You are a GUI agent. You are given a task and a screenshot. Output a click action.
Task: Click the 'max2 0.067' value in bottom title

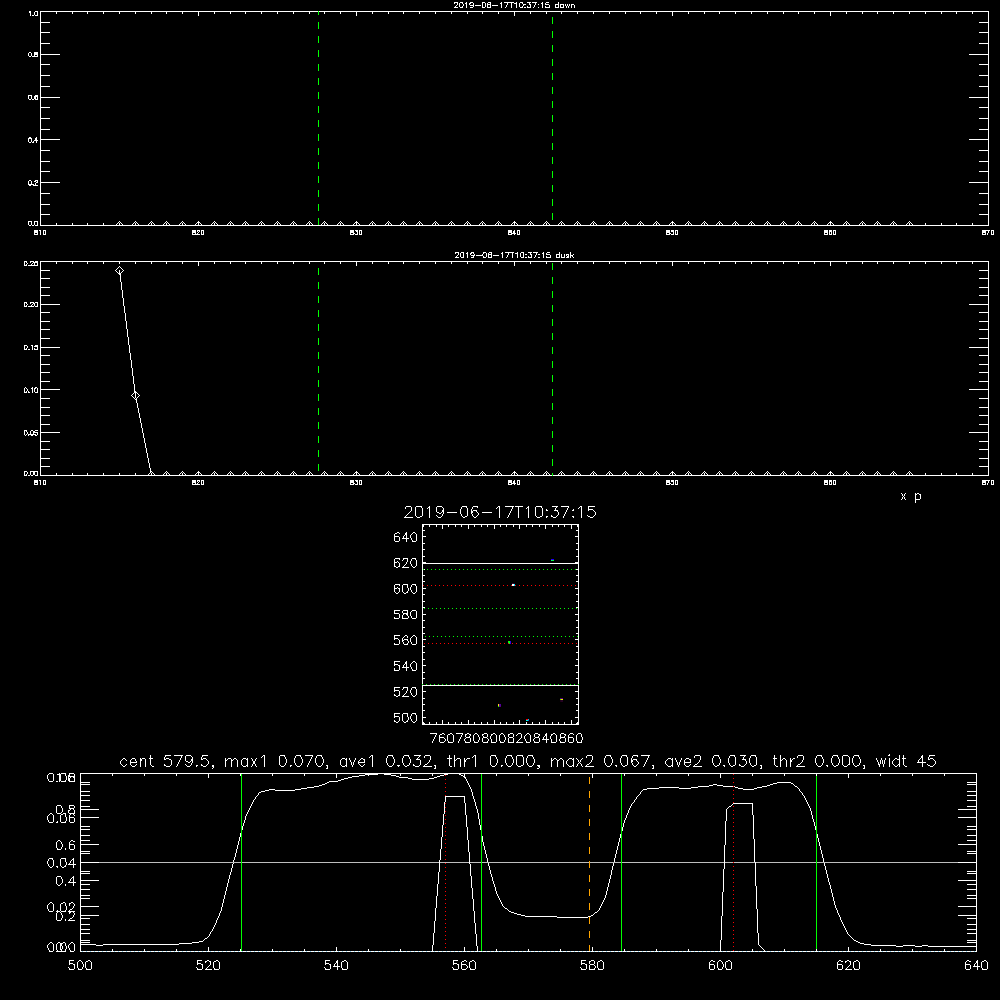click(601, 761)
